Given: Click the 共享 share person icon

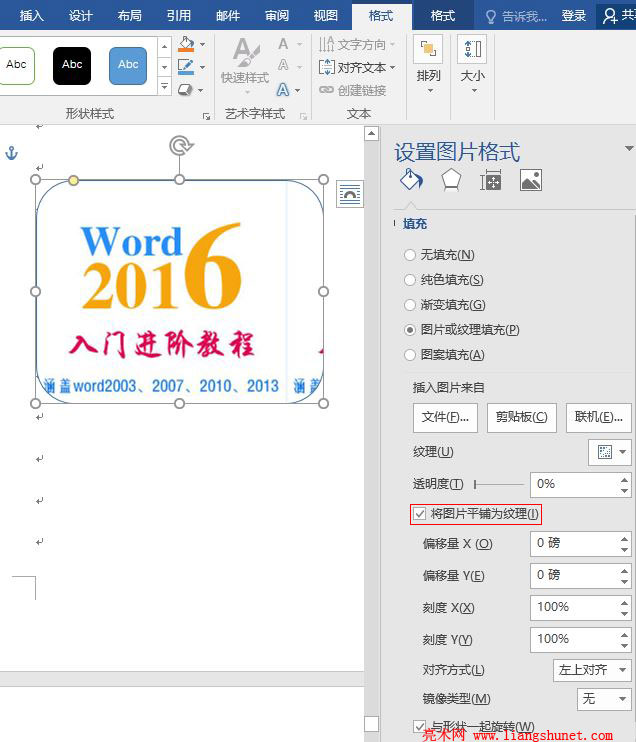Looking at the screenshot, I should click(610, 16).
